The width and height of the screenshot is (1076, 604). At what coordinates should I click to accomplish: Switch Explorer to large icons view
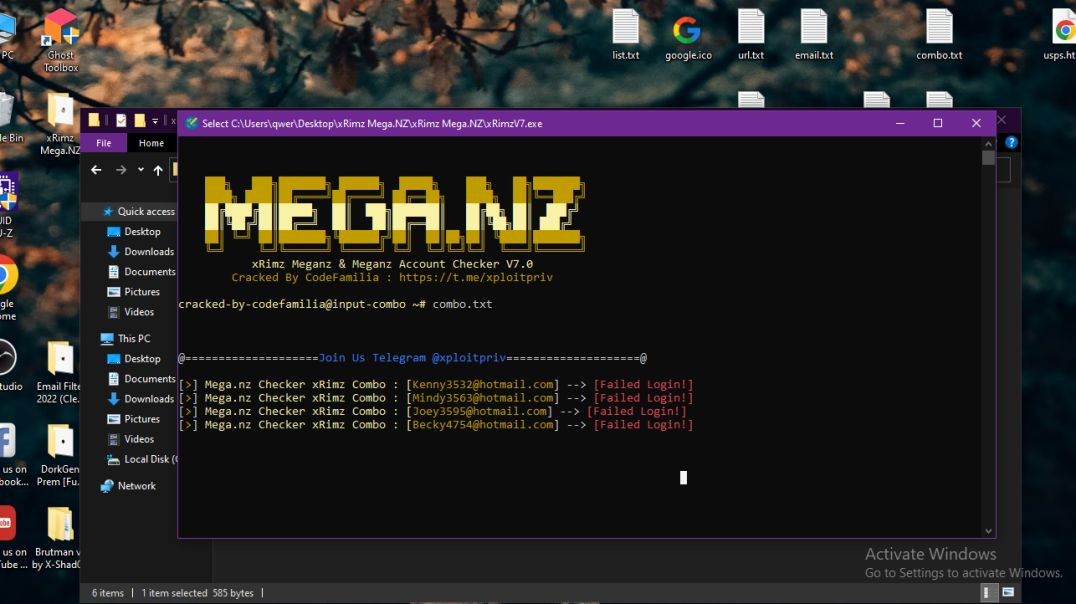tap(1007, 592)
